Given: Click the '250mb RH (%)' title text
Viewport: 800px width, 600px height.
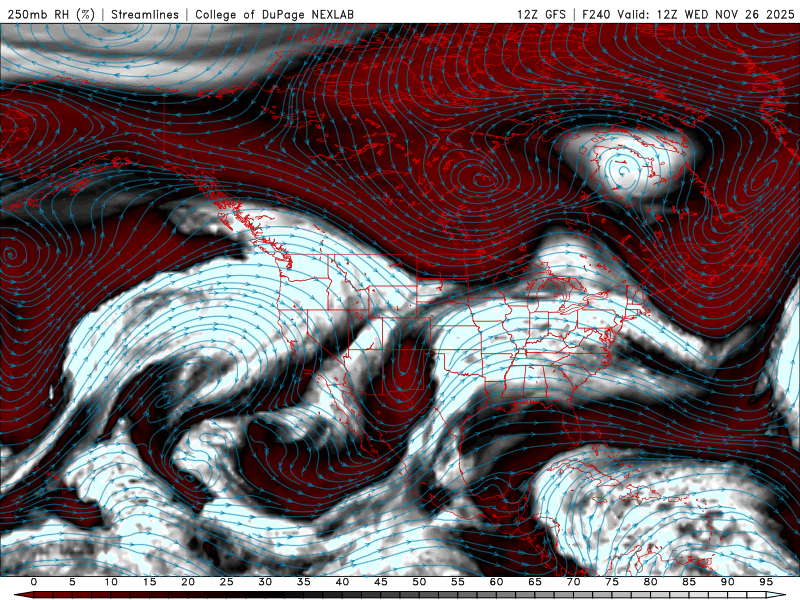Looking at the screenshot, I should tap(51, 14).
